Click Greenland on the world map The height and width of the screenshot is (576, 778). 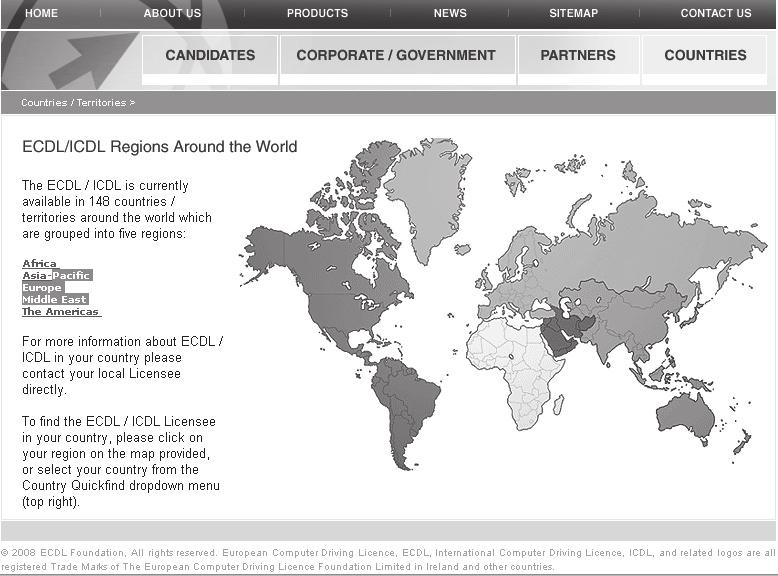tap(429, 193)
